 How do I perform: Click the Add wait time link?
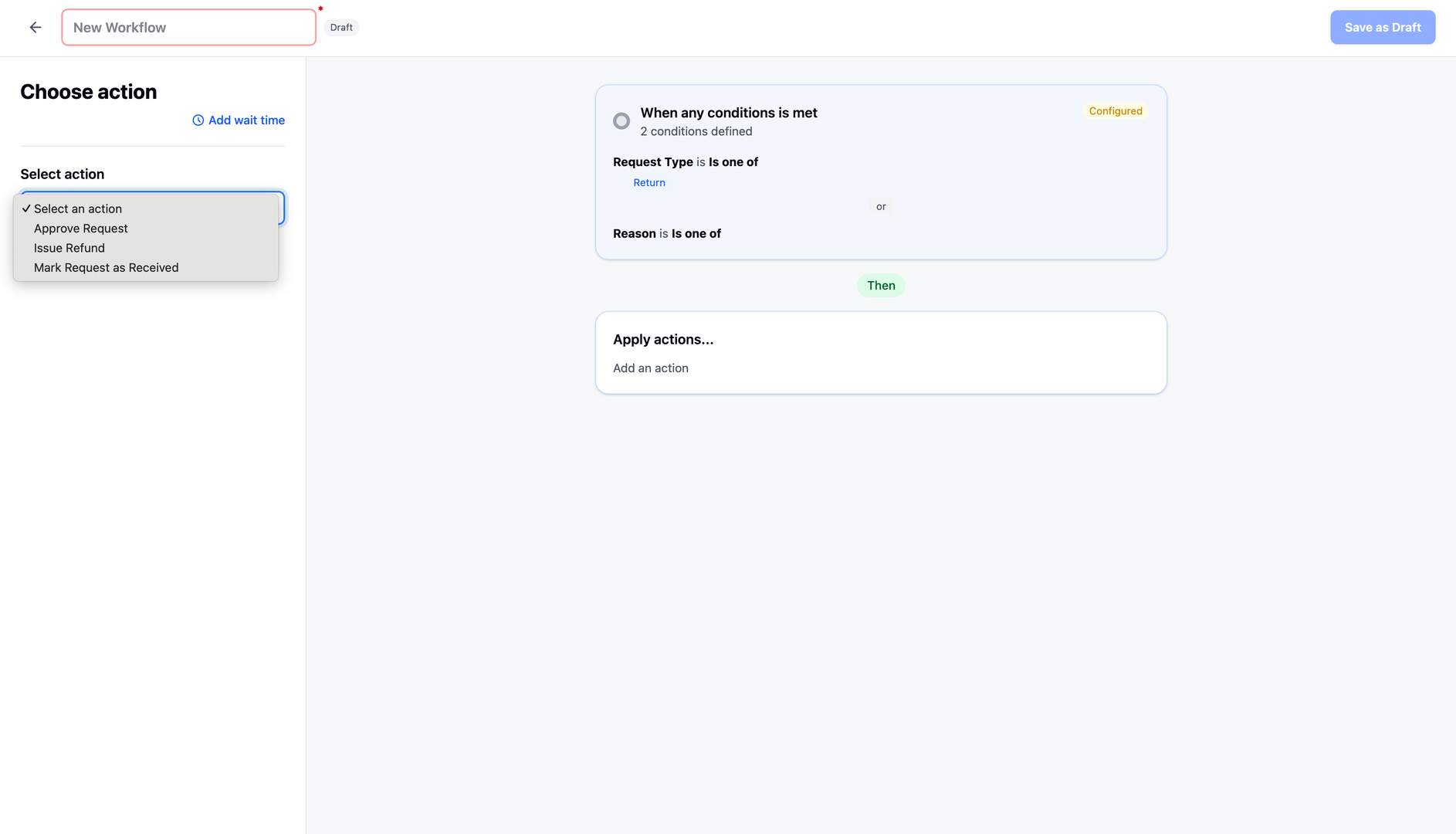point(246,120)
